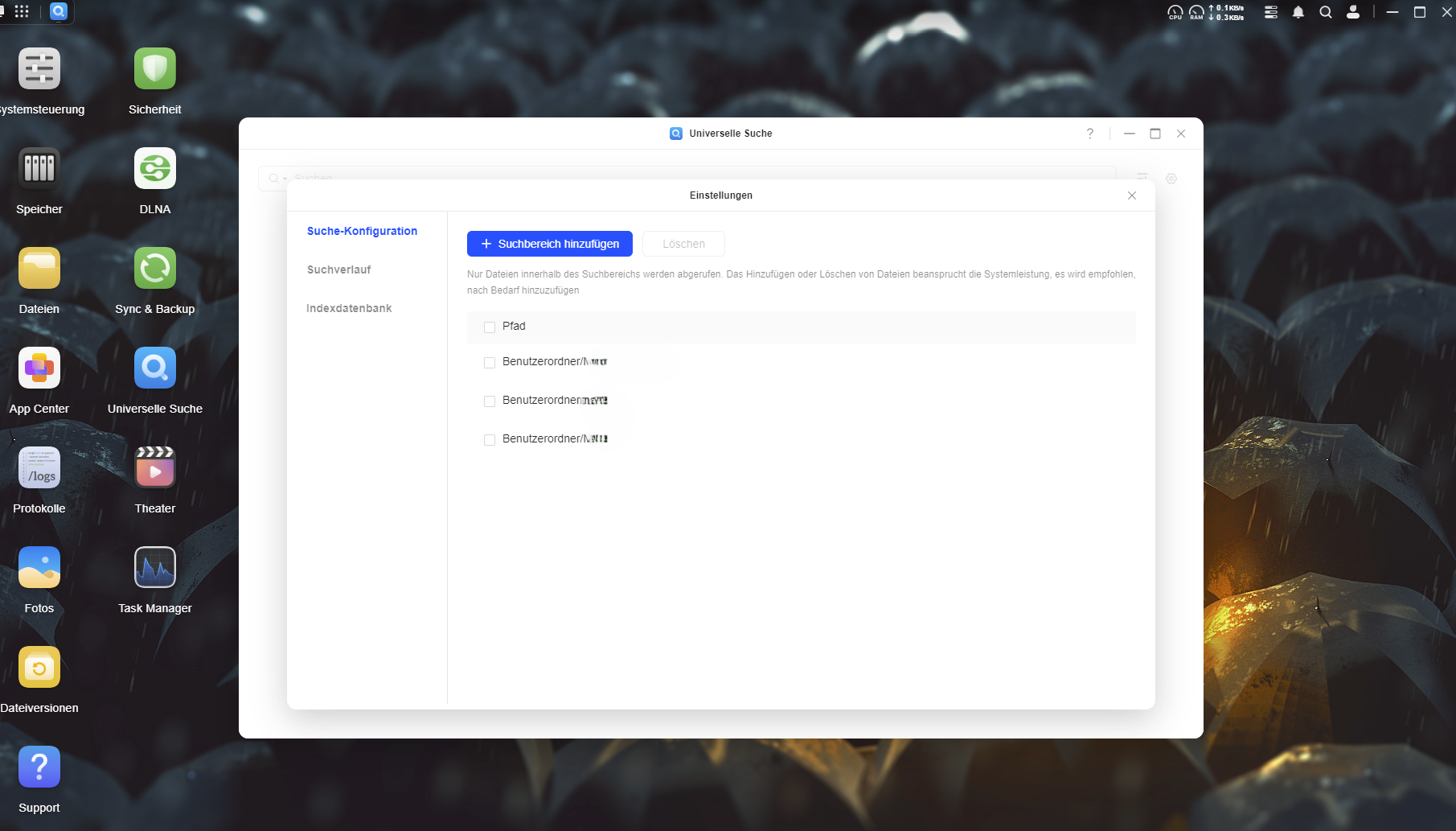Viewport: 1456px width, 831px height.
Task: Open the Protokolle logs icon
Action: click(x=39, y=467)
